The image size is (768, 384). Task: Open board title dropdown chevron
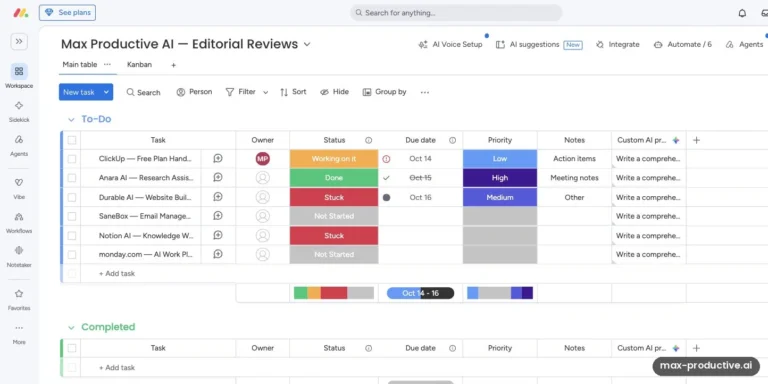tap(307, 44)
